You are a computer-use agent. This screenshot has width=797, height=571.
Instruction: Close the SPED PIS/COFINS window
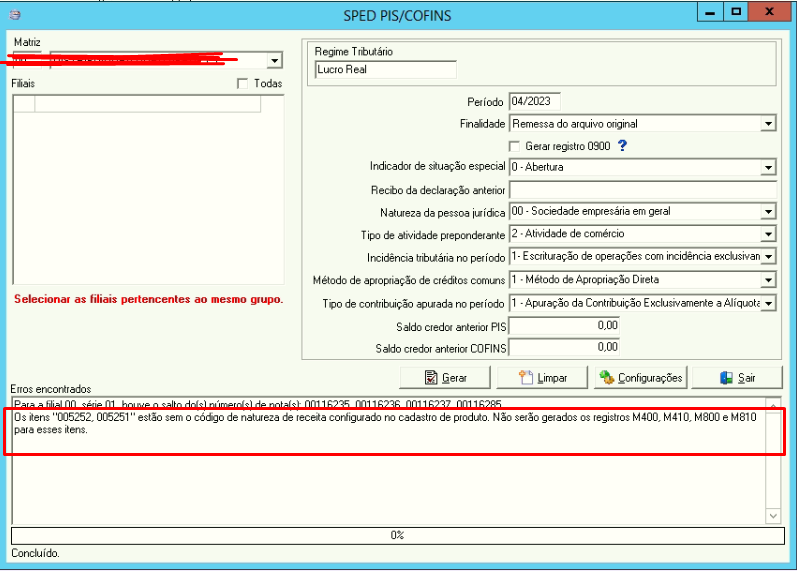coord(770,12)
